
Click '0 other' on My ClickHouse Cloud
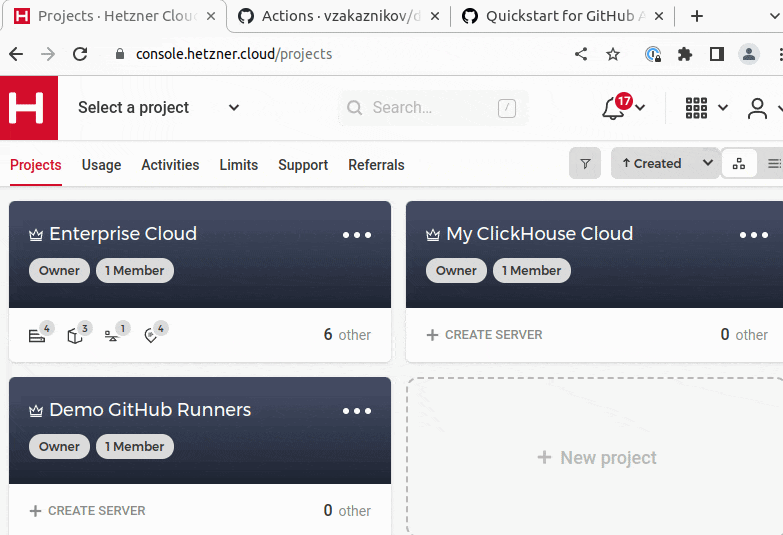744,335
